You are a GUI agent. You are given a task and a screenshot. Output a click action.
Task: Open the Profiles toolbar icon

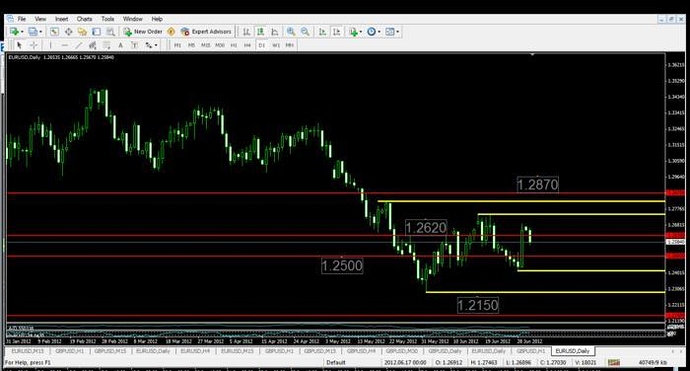33,32
